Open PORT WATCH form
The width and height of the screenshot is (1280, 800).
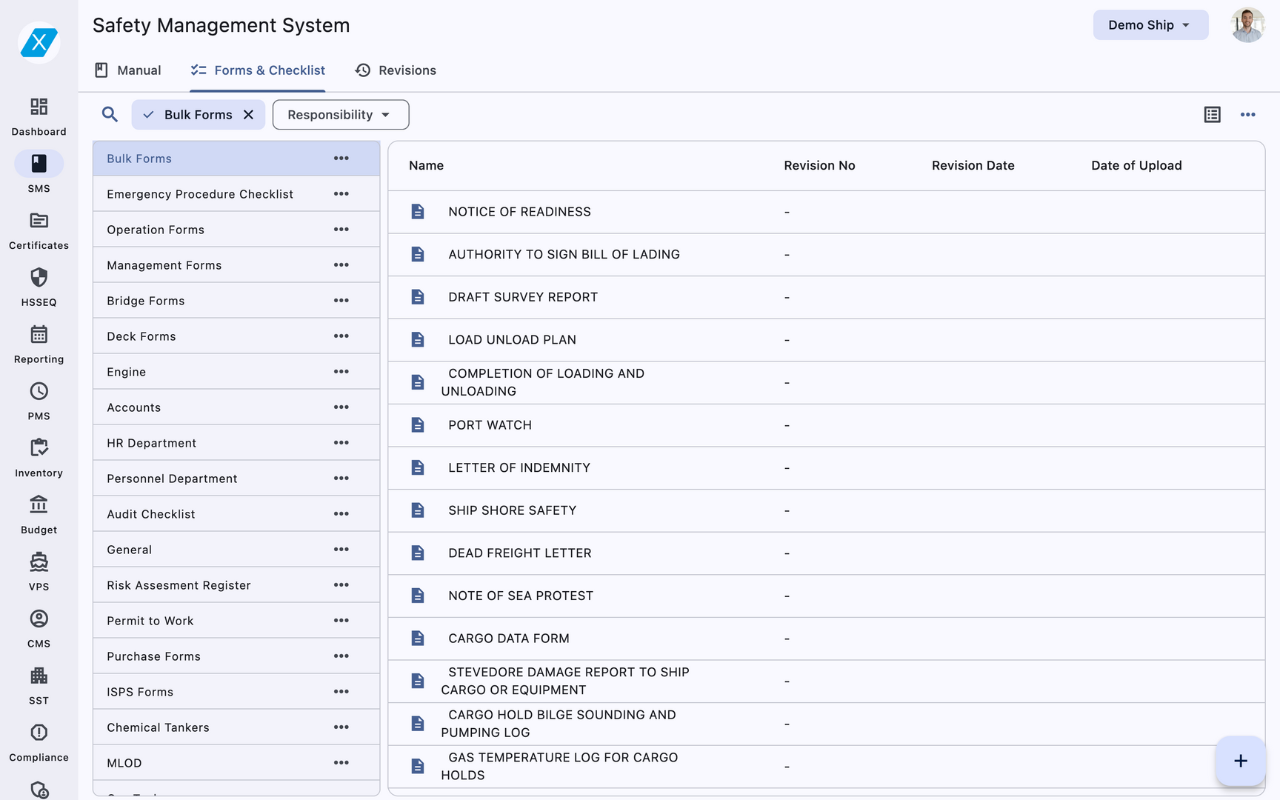click(490, 425)
